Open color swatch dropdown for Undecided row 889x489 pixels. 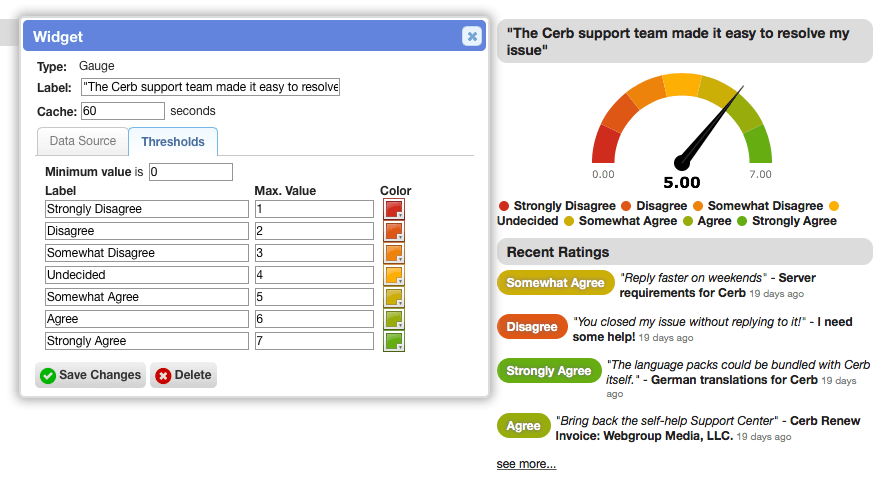tap(393, 275)
